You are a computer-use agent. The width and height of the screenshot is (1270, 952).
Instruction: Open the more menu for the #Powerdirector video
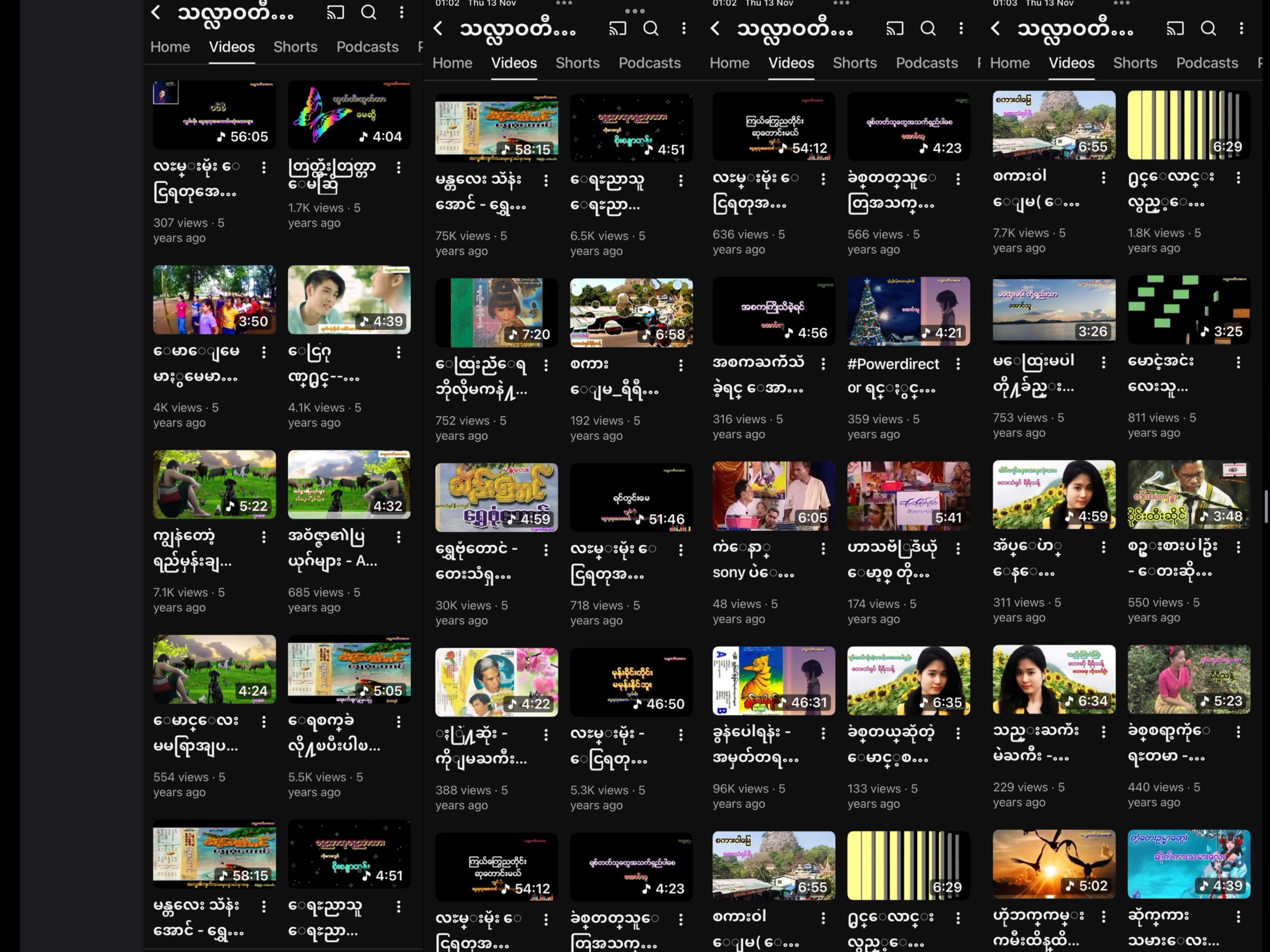tap(958, 364)
